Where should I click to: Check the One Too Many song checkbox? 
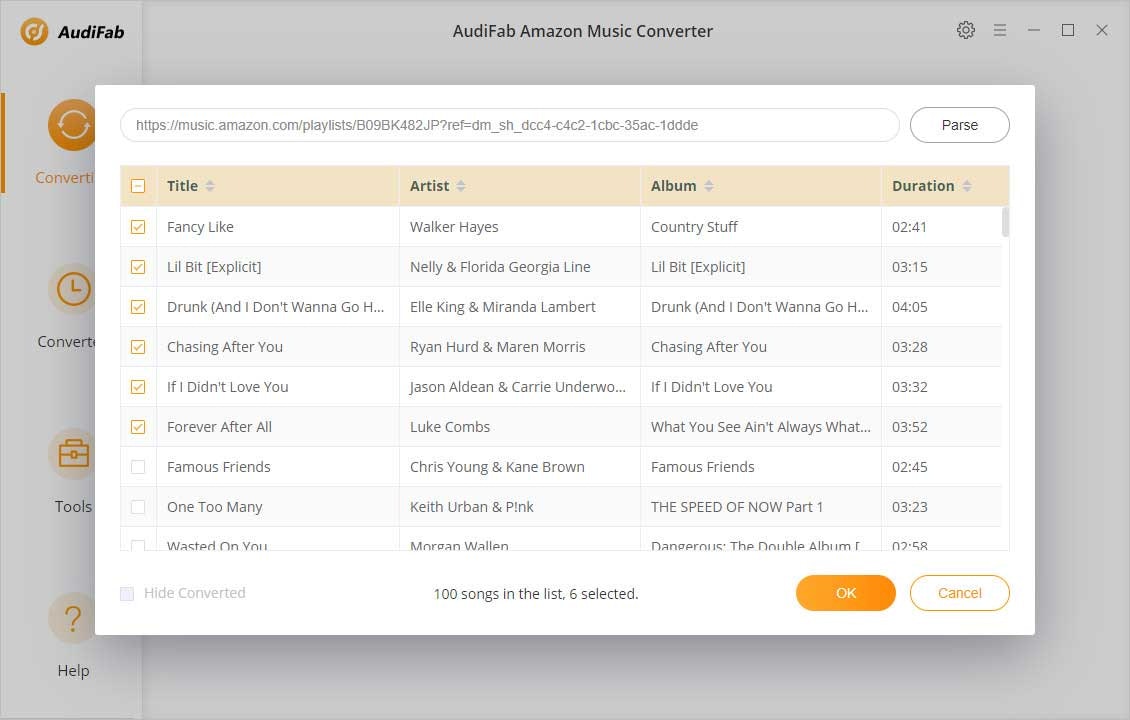[x=138, y=507]
